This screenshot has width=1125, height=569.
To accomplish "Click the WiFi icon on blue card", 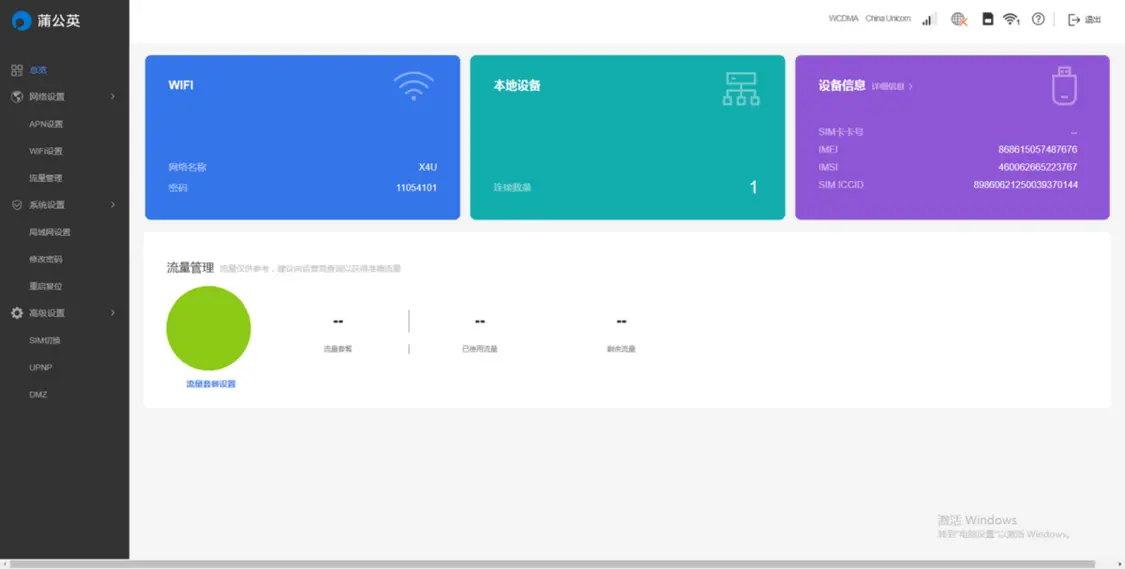I will 413,86.
